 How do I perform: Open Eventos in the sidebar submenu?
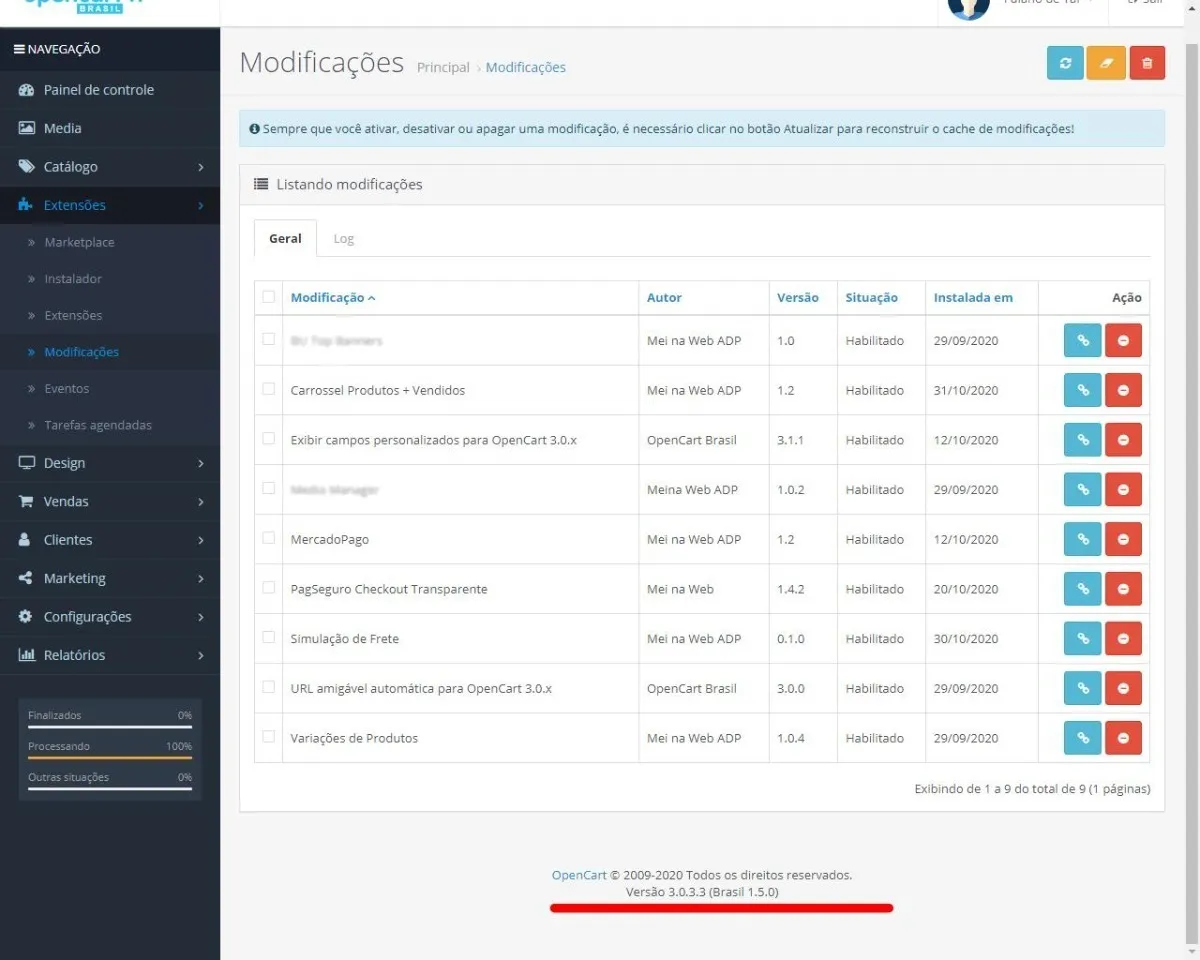67,388
